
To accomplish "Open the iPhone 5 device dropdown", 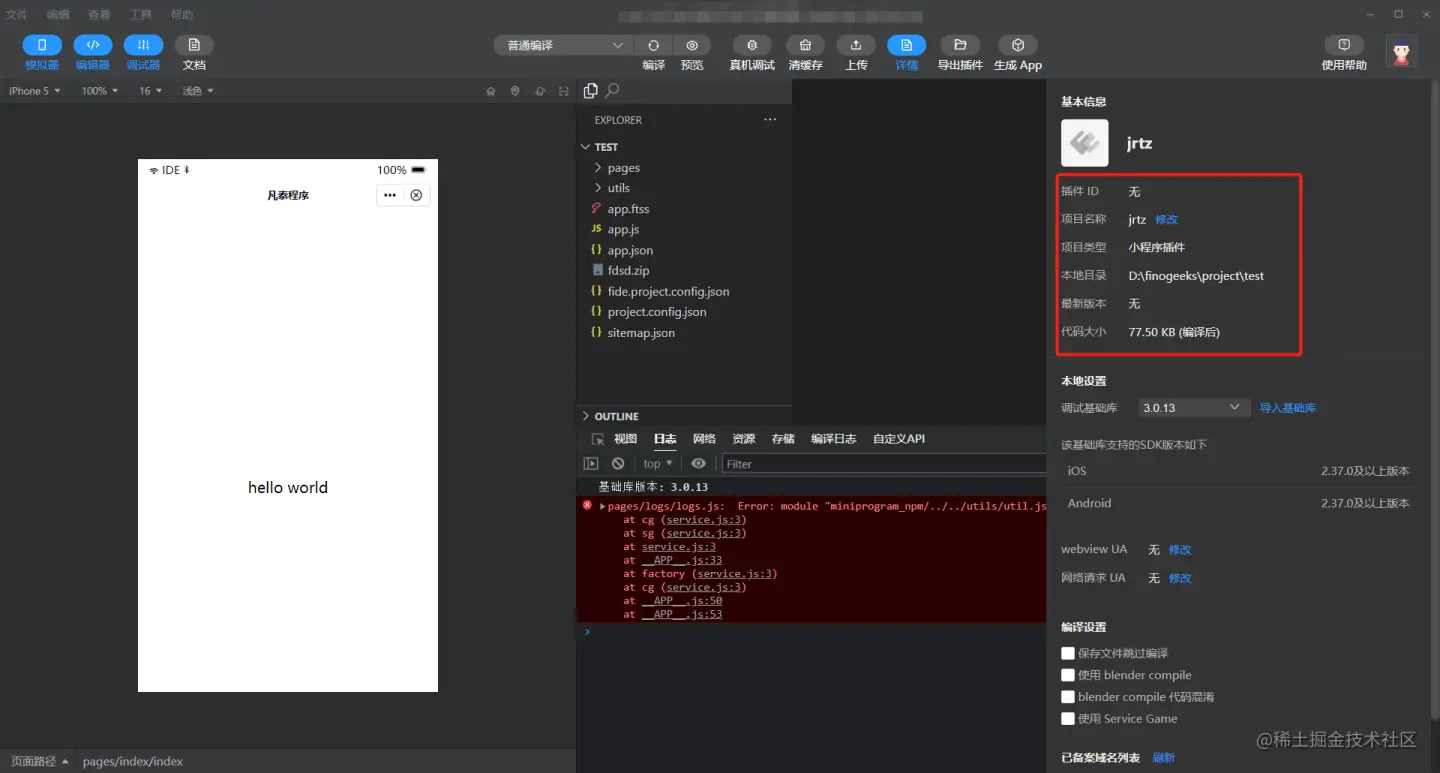I will (x=35, y=91).
